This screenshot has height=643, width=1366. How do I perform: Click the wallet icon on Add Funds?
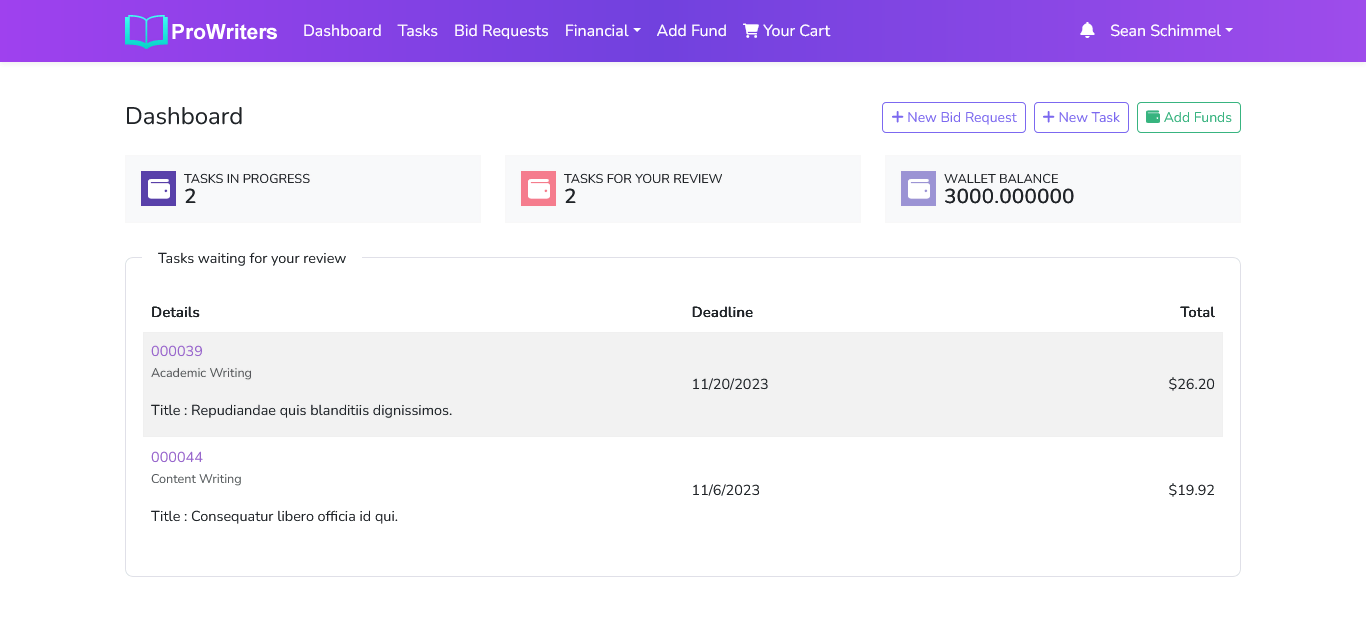click(x=1152, y=117)
